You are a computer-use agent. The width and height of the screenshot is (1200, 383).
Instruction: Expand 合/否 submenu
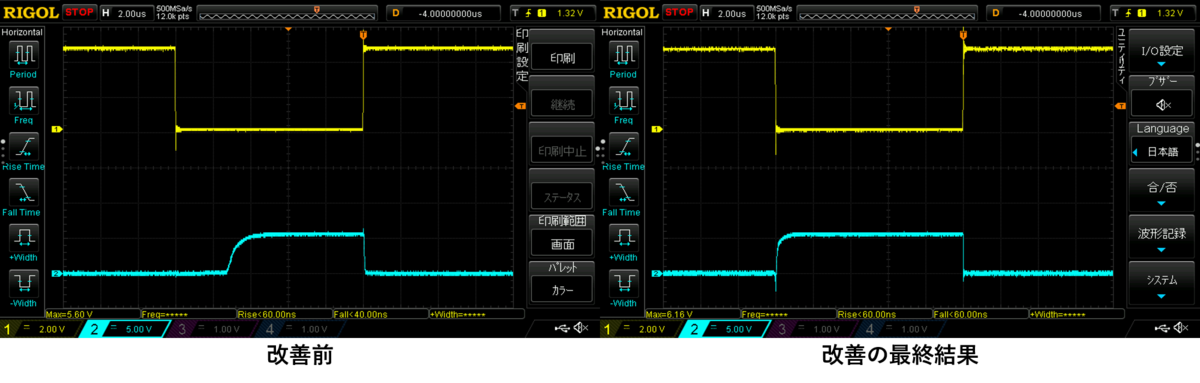(x=1161, y=190)
